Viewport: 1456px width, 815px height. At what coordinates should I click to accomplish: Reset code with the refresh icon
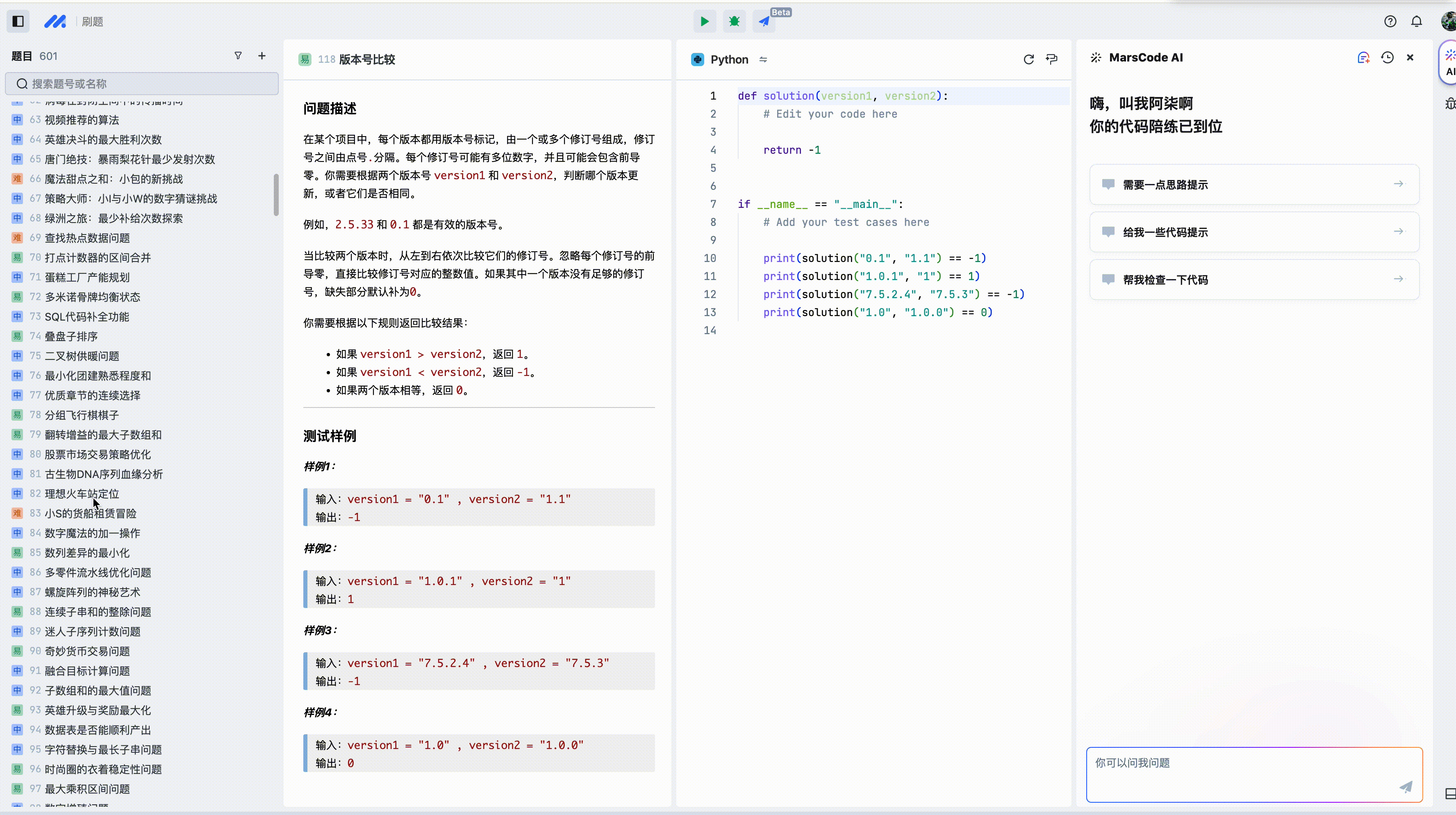click(1028, 59)
